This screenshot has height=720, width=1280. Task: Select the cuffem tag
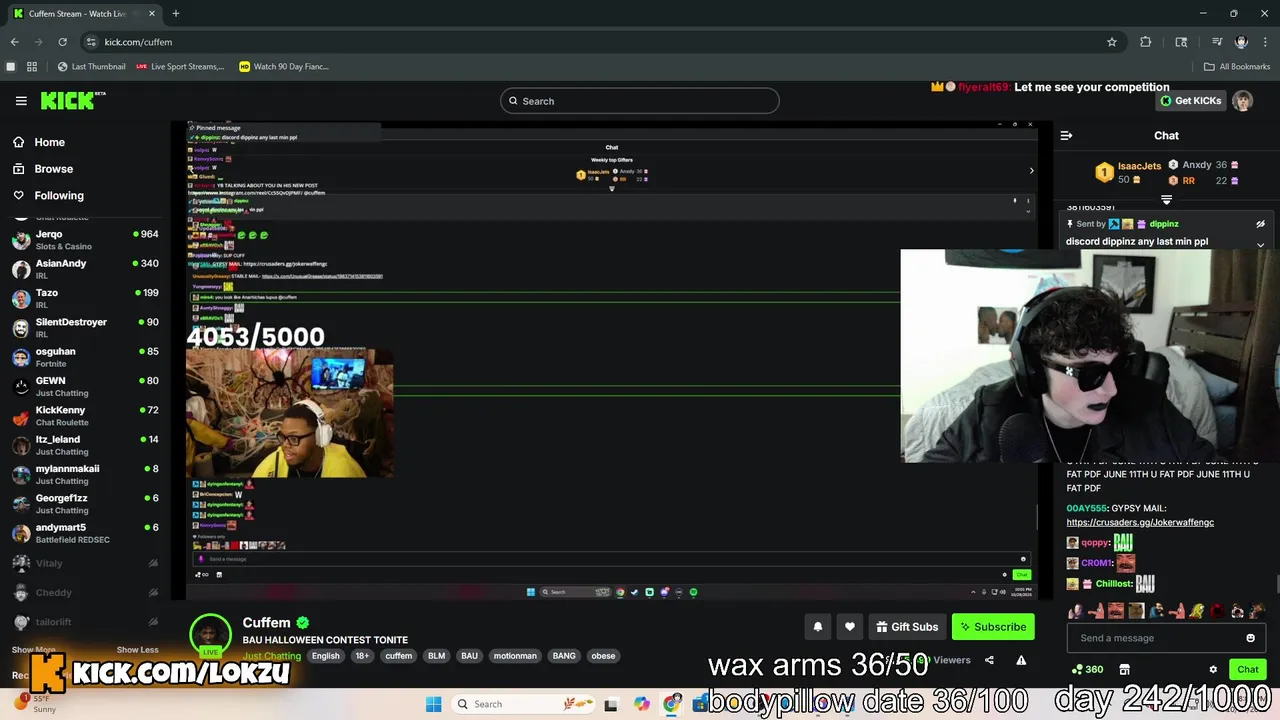(x=398, y=656)
